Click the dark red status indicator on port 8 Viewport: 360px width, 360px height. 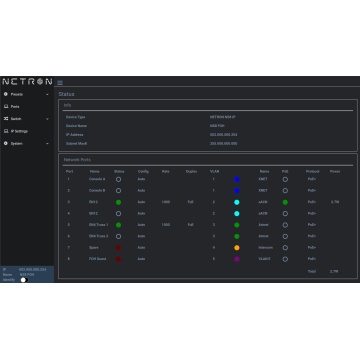118,259
